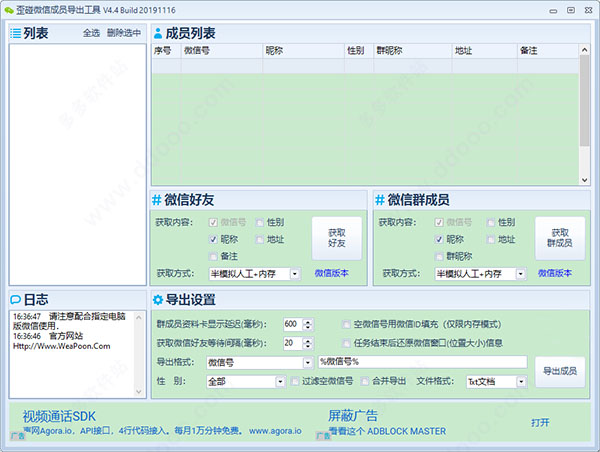Click the %微信号% export format text field
Viewport: 600px width, 452px height.
(422, 362)
